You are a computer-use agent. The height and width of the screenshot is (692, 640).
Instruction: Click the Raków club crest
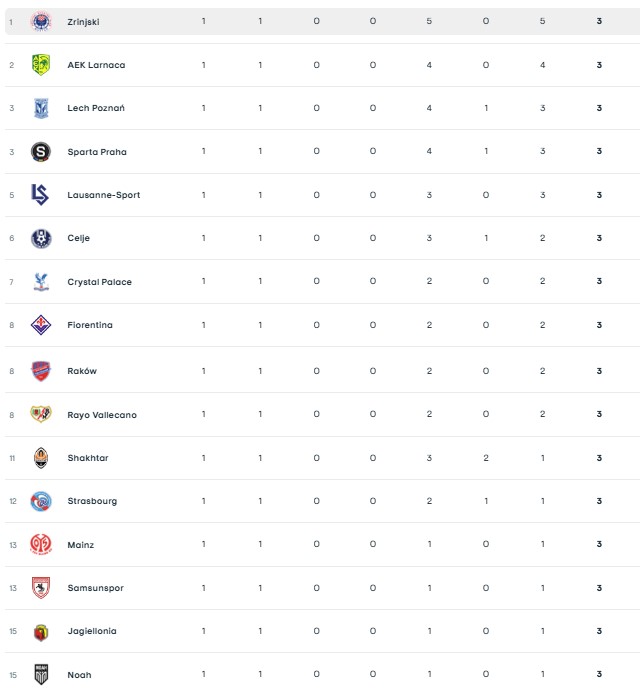point(40,371)
